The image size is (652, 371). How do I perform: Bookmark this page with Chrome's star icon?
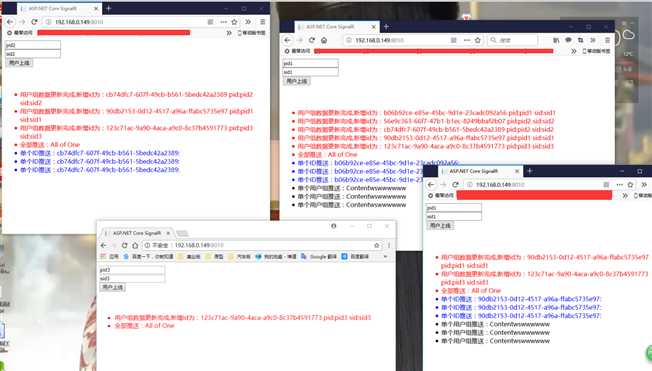(x=377, y=245)
